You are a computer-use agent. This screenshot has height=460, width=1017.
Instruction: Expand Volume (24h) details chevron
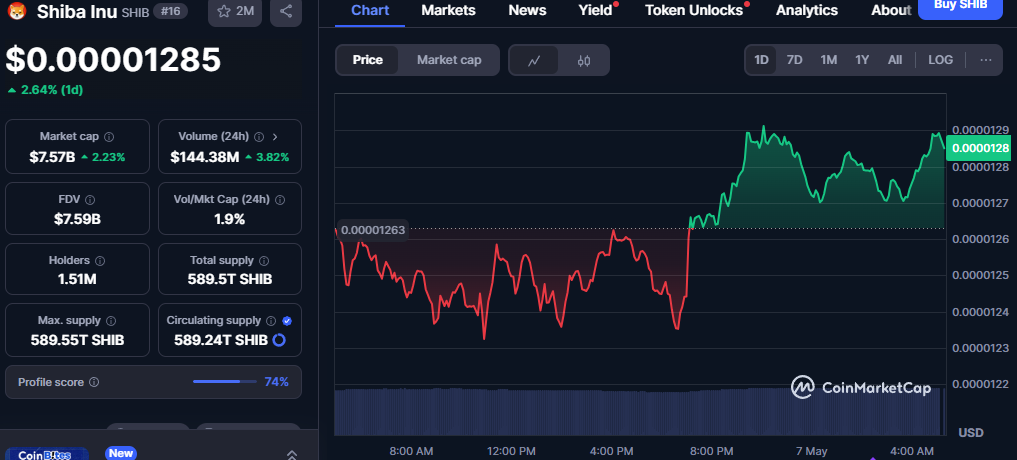coord(275,137)
